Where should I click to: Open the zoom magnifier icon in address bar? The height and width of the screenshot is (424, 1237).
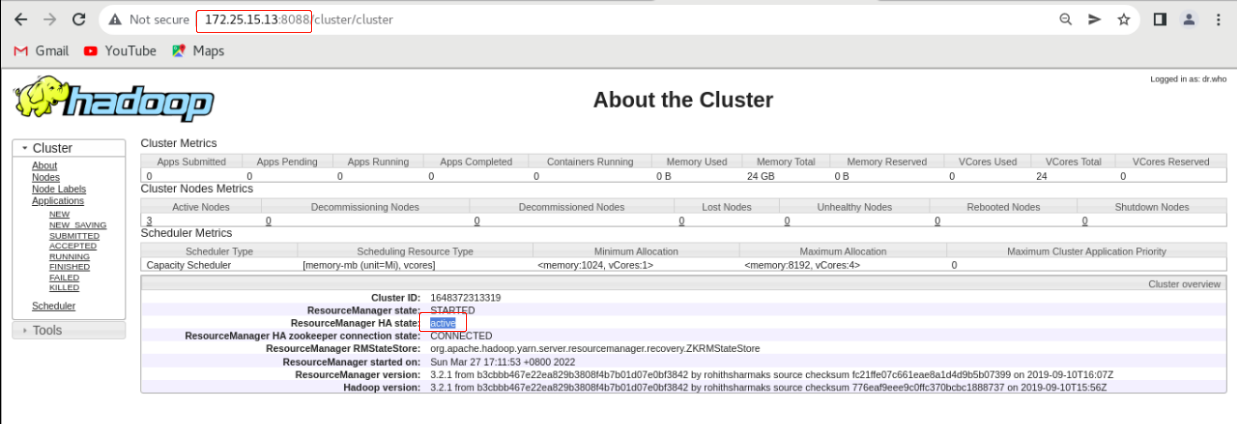1066,19
